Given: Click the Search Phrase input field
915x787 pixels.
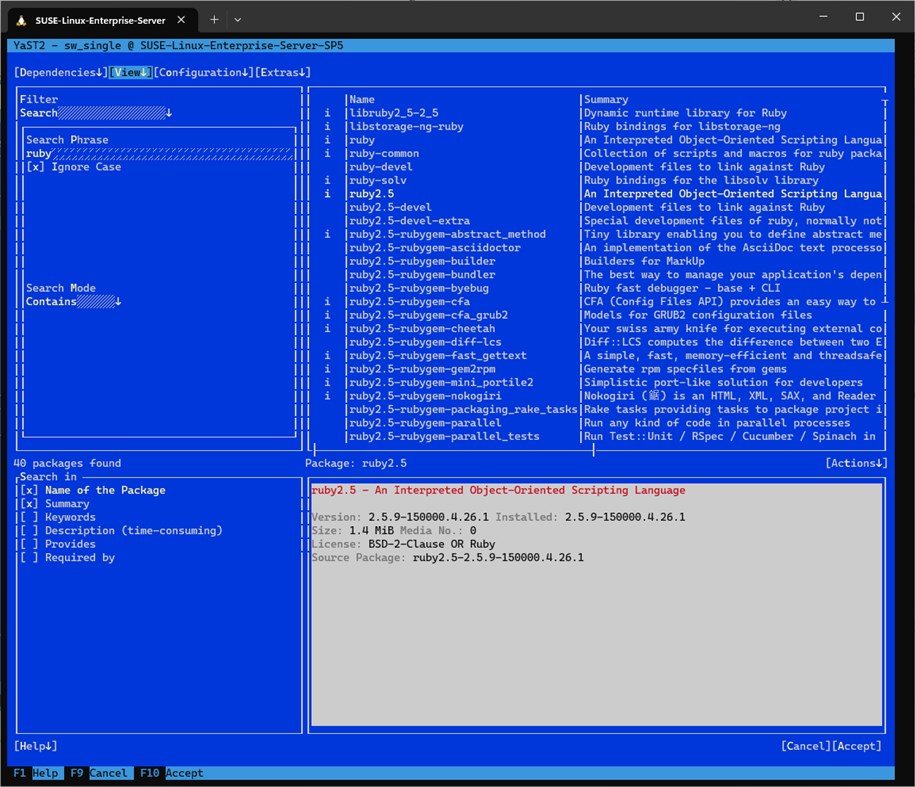Looking at the screenshot, I should (x=159, y=153).
